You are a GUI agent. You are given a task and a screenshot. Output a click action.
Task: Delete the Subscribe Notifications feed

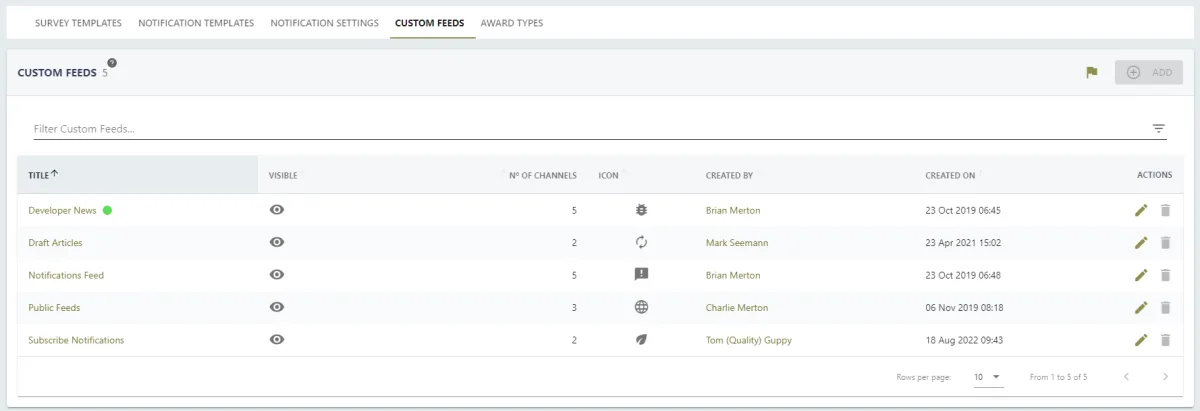1165,340
